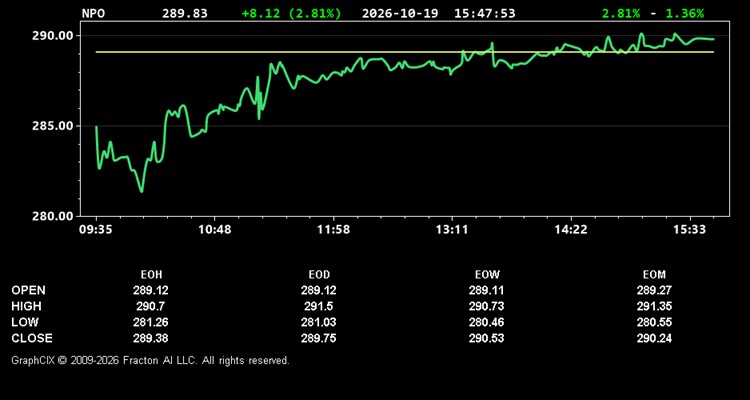Image resolution: width=750 pixels, height=400 pixels.
Task: Click the GraphCIX copyright notice
Action: (x=150, y=360)
